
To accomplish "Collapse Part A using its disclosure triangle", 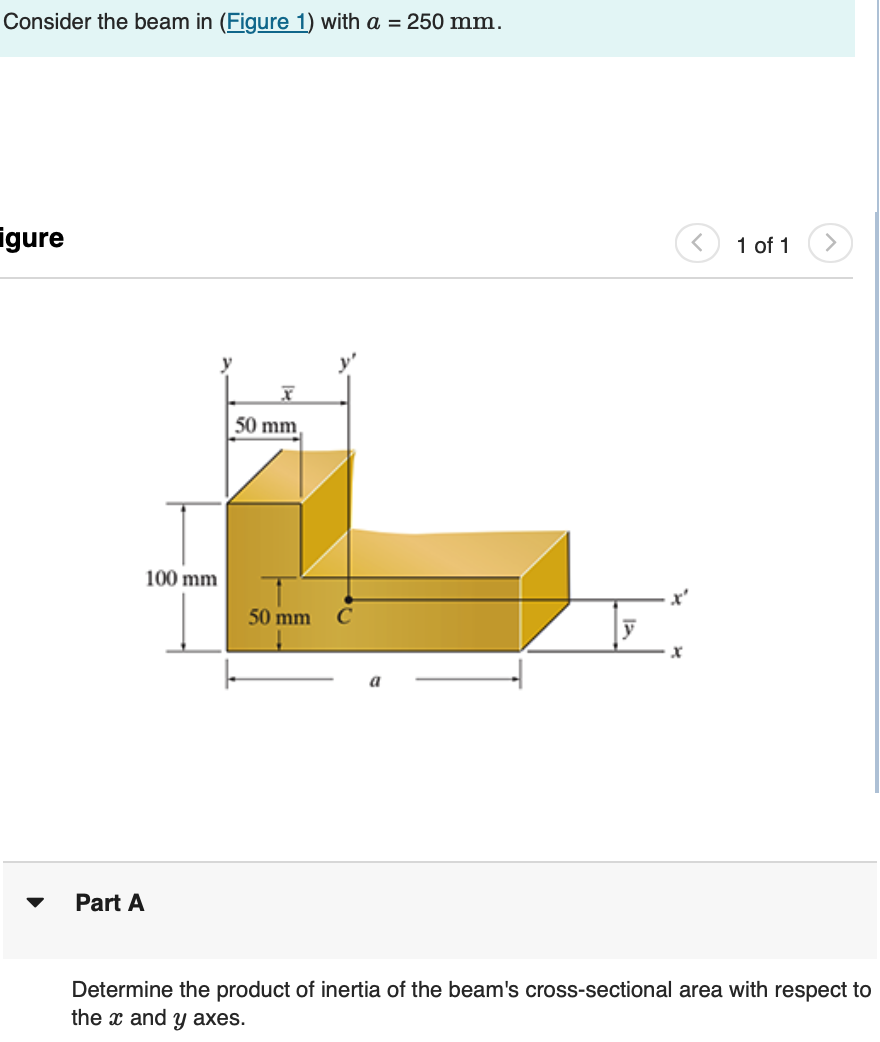I will point(36,903).
